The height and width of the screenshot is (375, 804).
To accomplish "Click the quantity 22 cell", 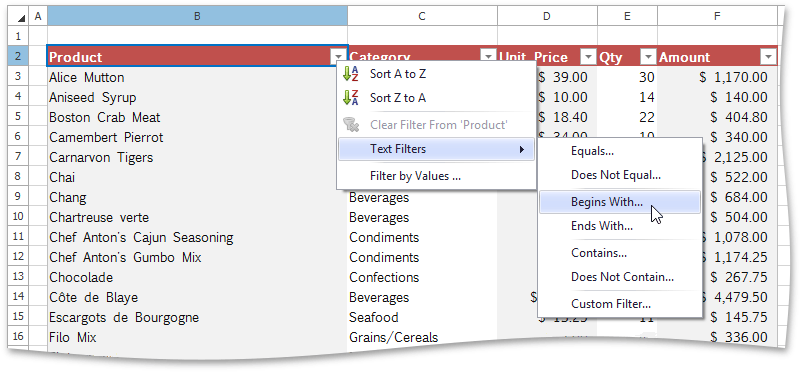I will click(x=627, y=117).
